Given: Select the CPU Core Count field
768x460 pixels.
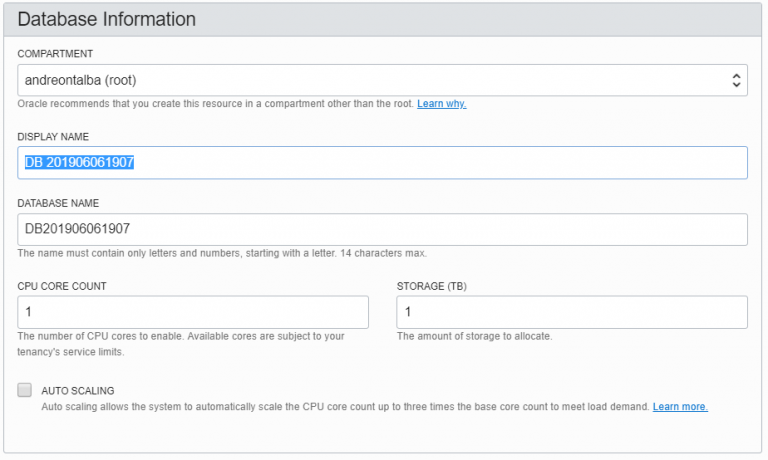Looking at the screenshot, I should point(193,313).
